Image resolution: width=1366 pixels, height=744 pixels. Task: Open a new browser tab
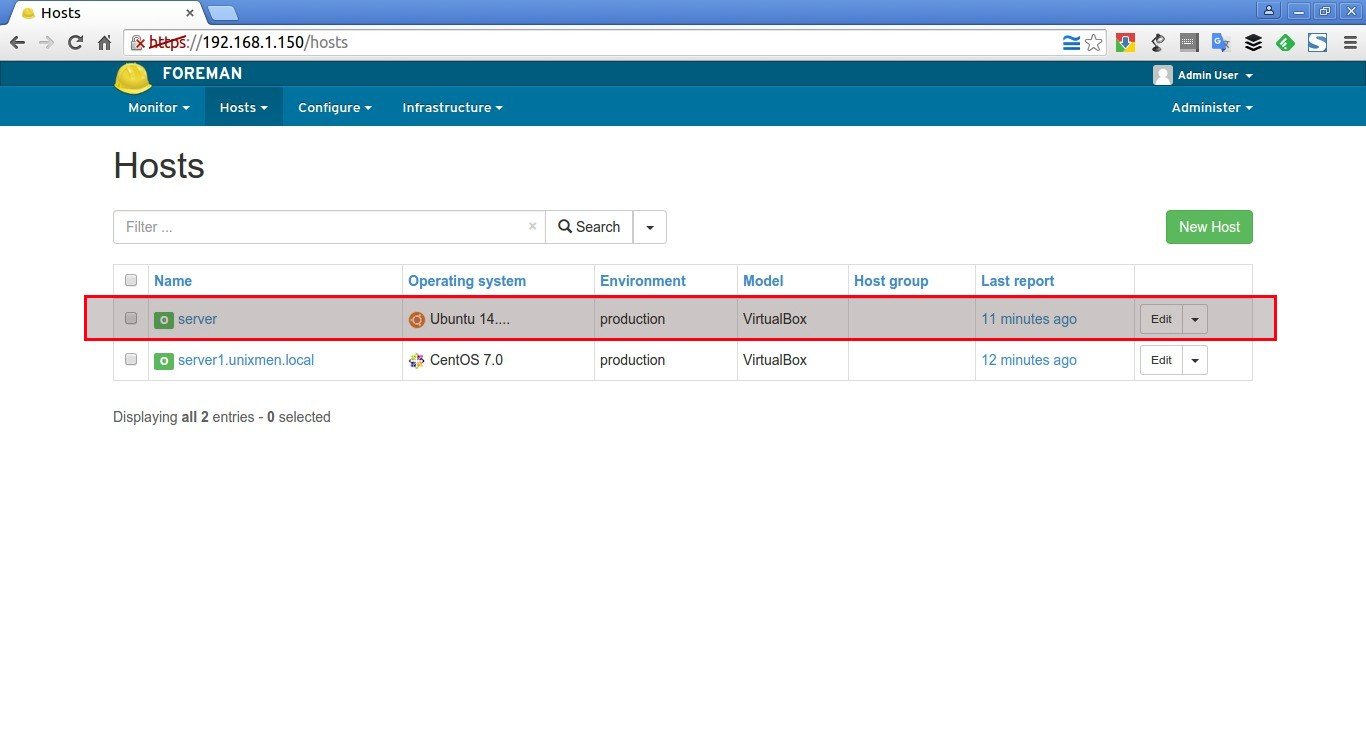click(x=222, y=13)
